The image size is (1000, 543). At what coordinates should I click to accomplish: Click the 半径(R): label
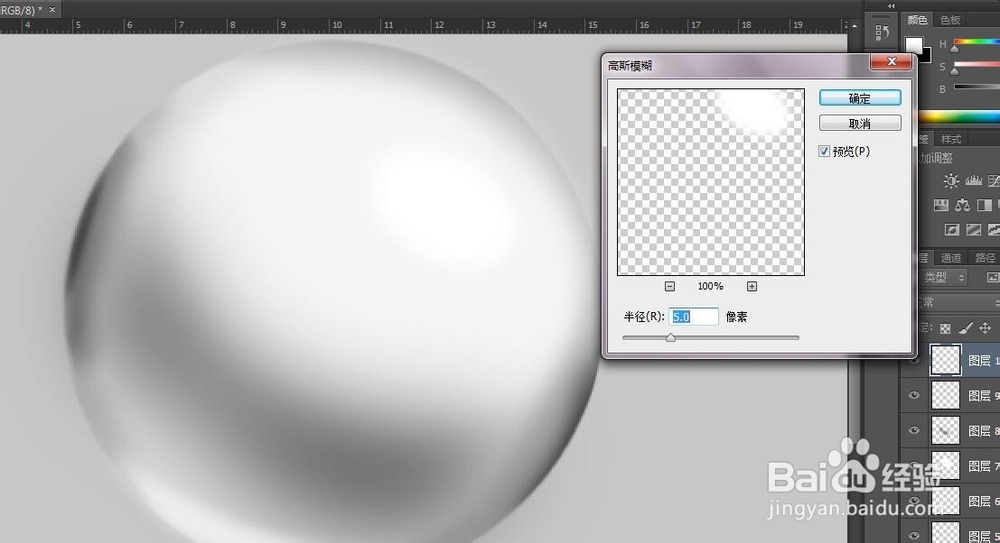pyautogui.click(x=644, y=316)
